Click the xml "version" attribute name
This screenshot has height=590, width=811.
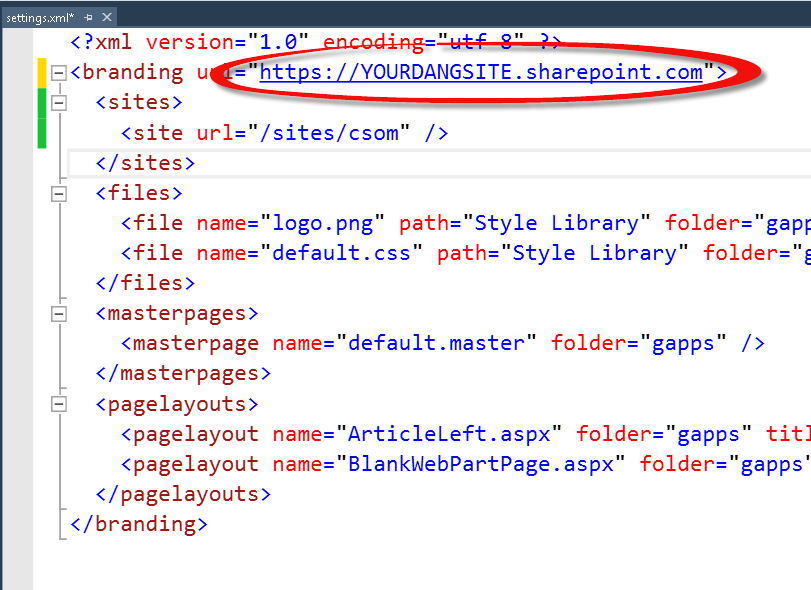pos(190,42)
